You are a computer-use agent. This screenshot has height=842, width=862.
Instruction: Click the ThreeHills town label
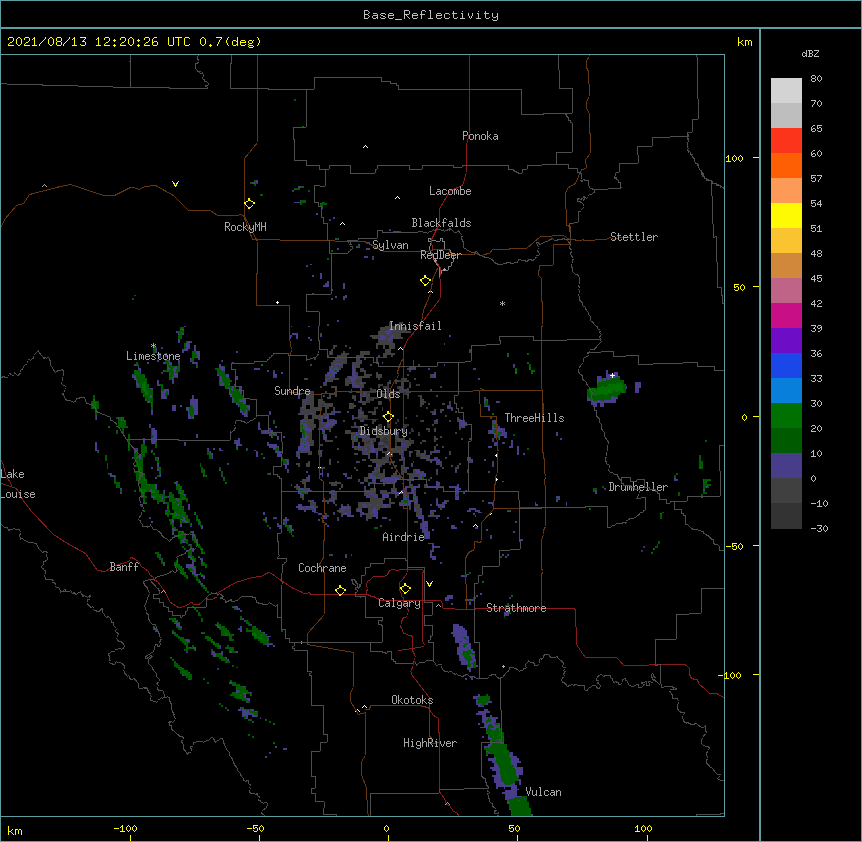[x=534, y=418]
